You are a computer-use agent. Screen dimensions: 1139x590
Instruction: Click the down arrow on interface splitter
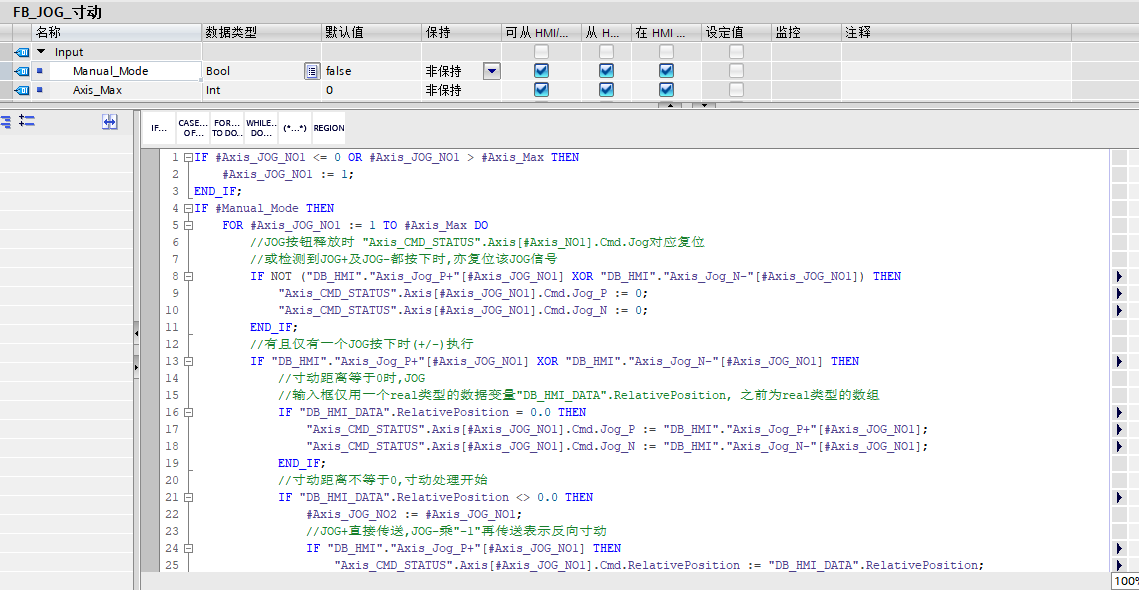coord(704,105)
